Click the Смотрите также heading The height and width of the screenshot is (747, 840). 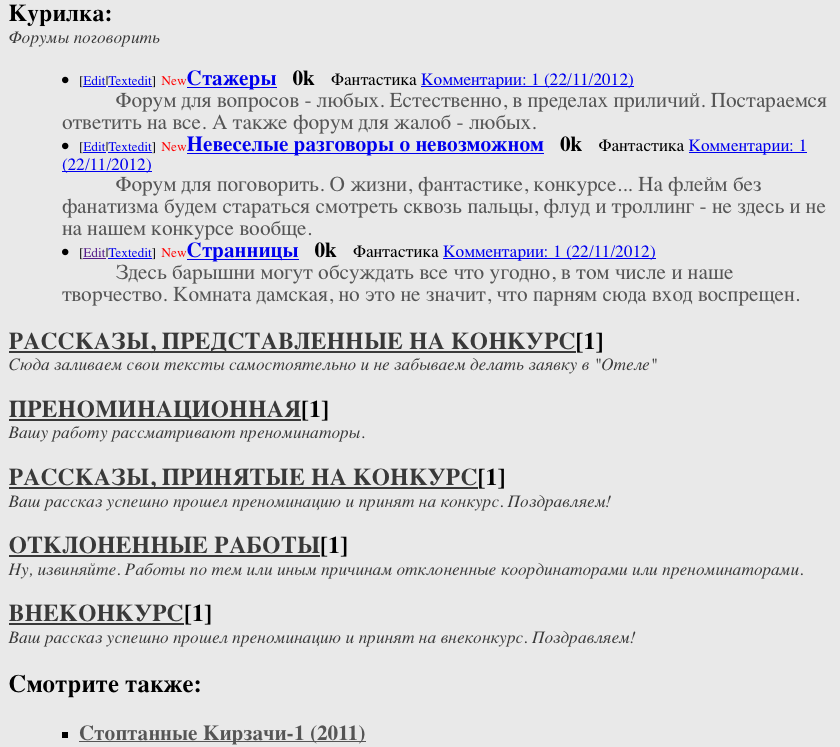coord(105,685)
